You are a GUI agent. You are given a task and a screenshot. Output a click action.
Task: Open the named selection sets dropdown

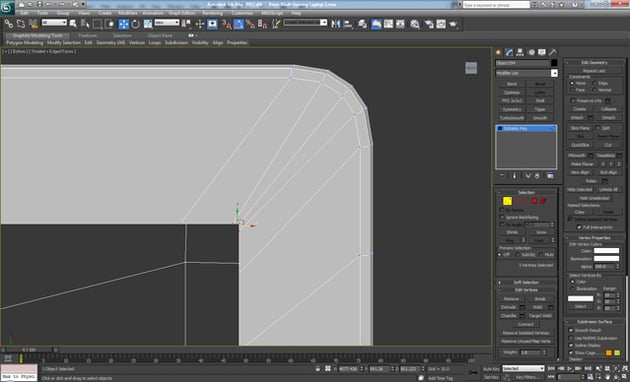point(305,23)
